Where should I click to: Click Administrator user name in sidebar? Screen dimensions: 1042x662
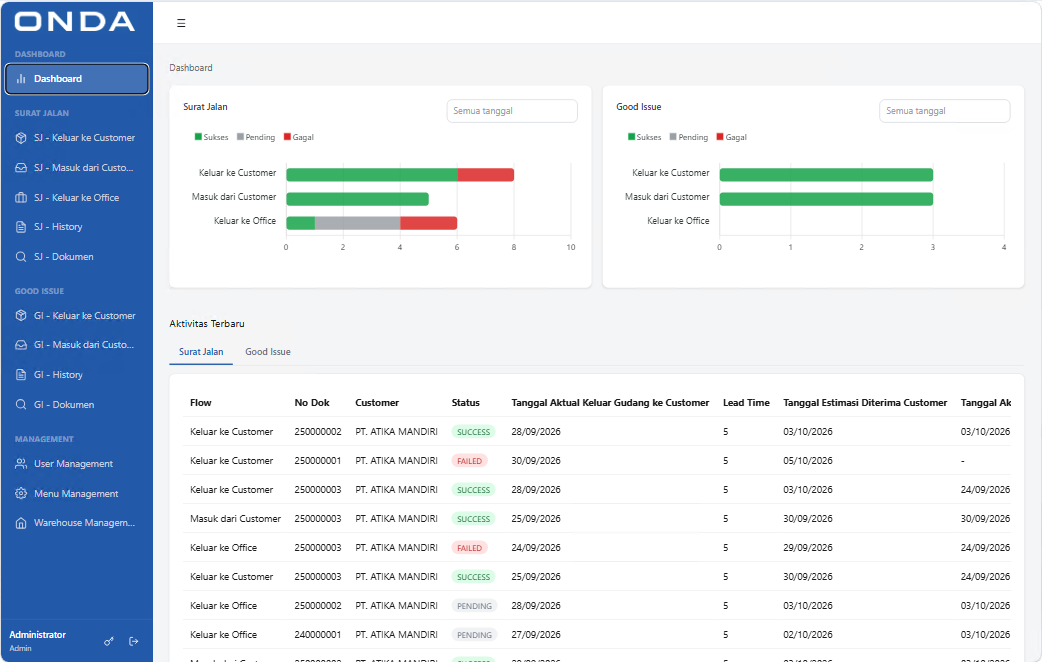pyautogui.click(x=37, y=635)
